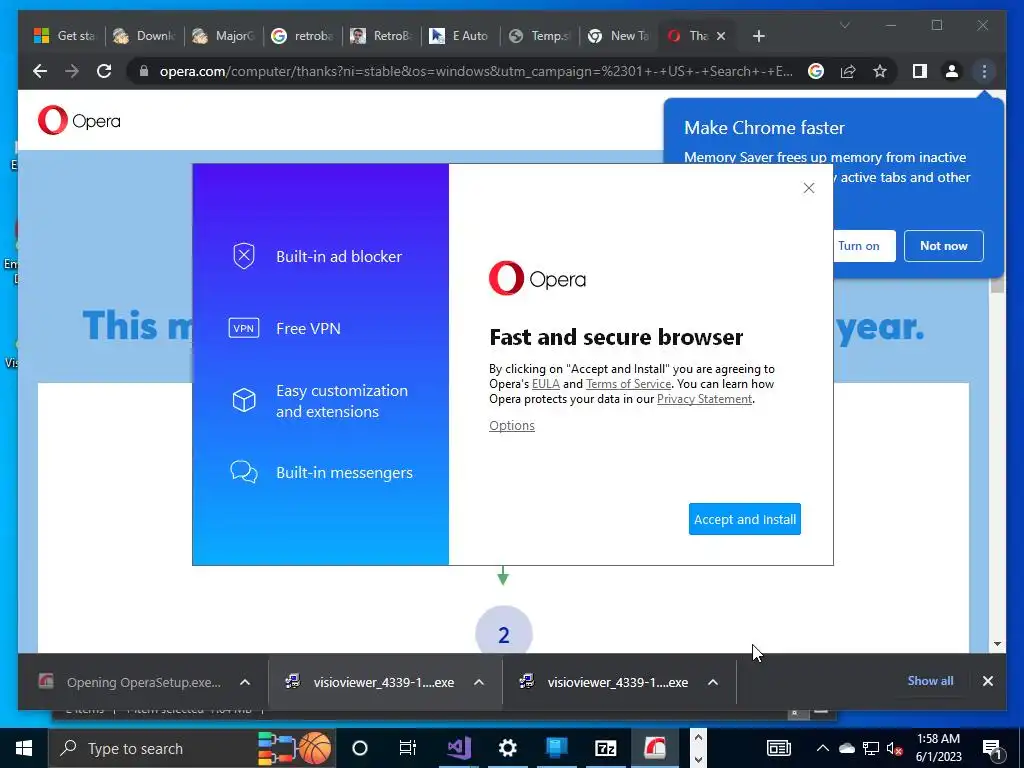The width and height of the screenshot is (1024, 768).
Task: Open the Windows Start menu
Action: [x=24, y=748]
